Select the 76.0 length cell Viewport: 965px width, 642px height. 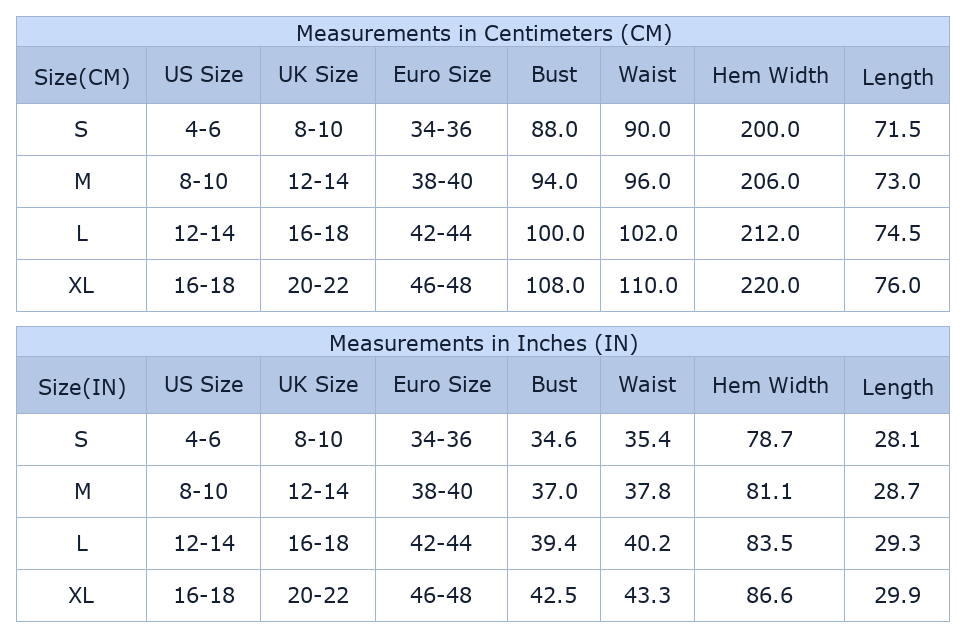coord(897,286)
